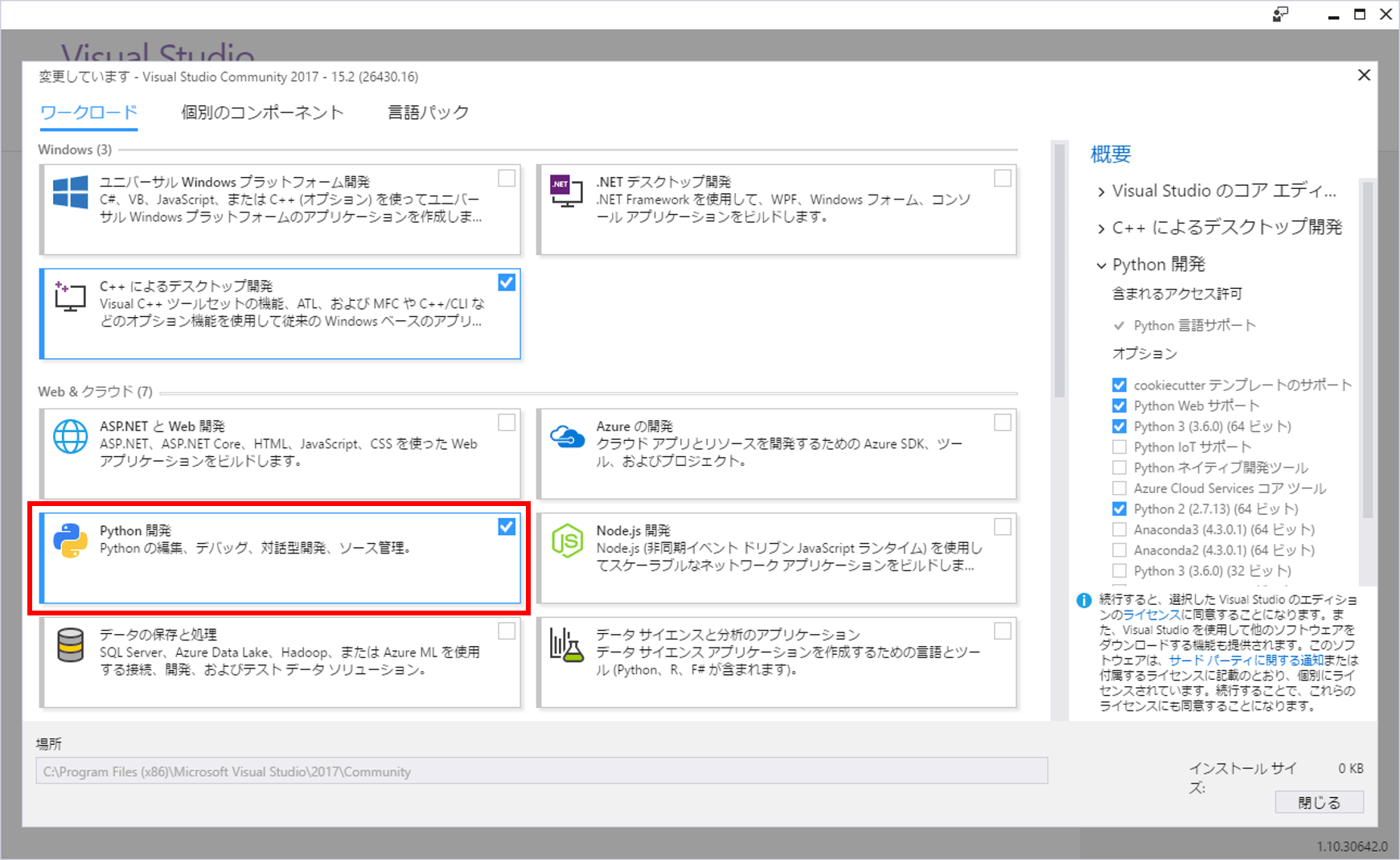The width and height of the screenshot is (1400, 860).
Task: Check the Node.js 開発 workload
Action: tap(1003, 527)
